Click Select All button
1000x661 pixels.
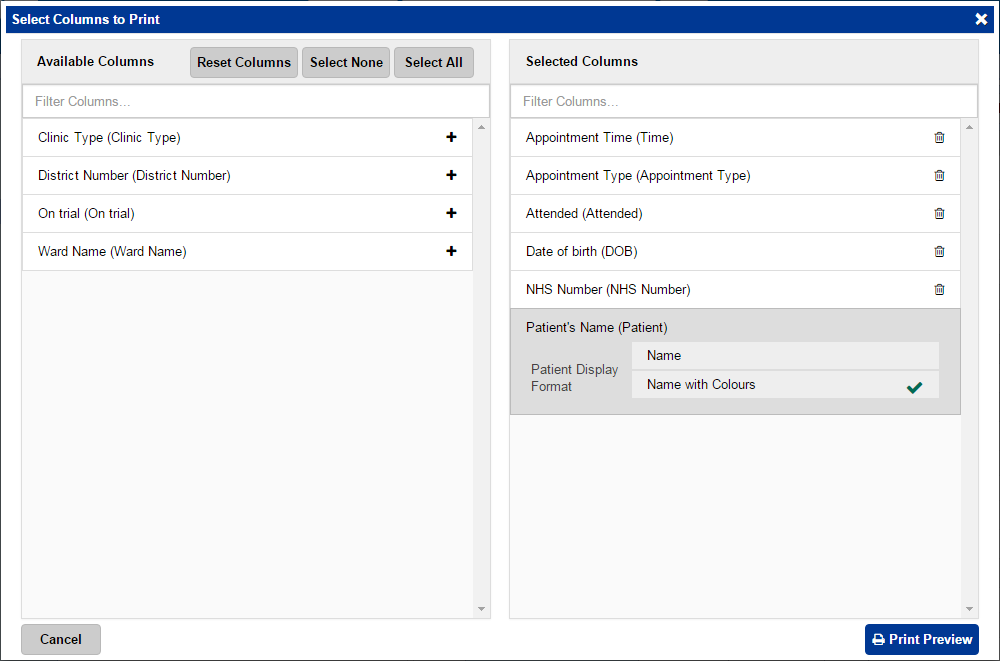click(433, 62)
